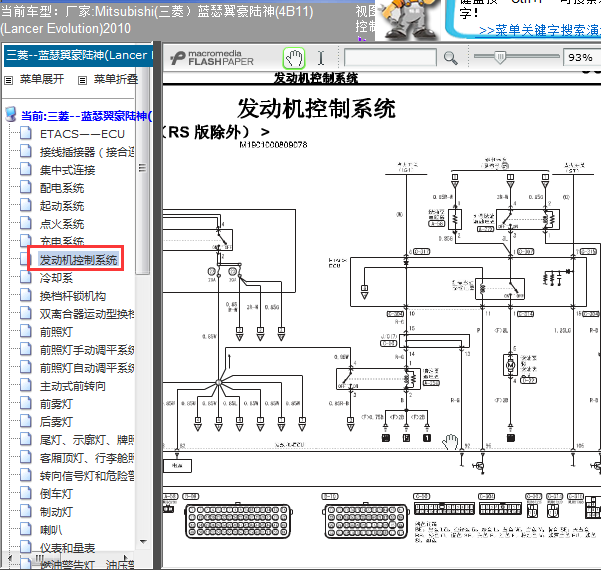Viewport: 601px width, 570px height.
Task: Click the 发动机控制系统 document title heading
Action: (x=316, y=109)
